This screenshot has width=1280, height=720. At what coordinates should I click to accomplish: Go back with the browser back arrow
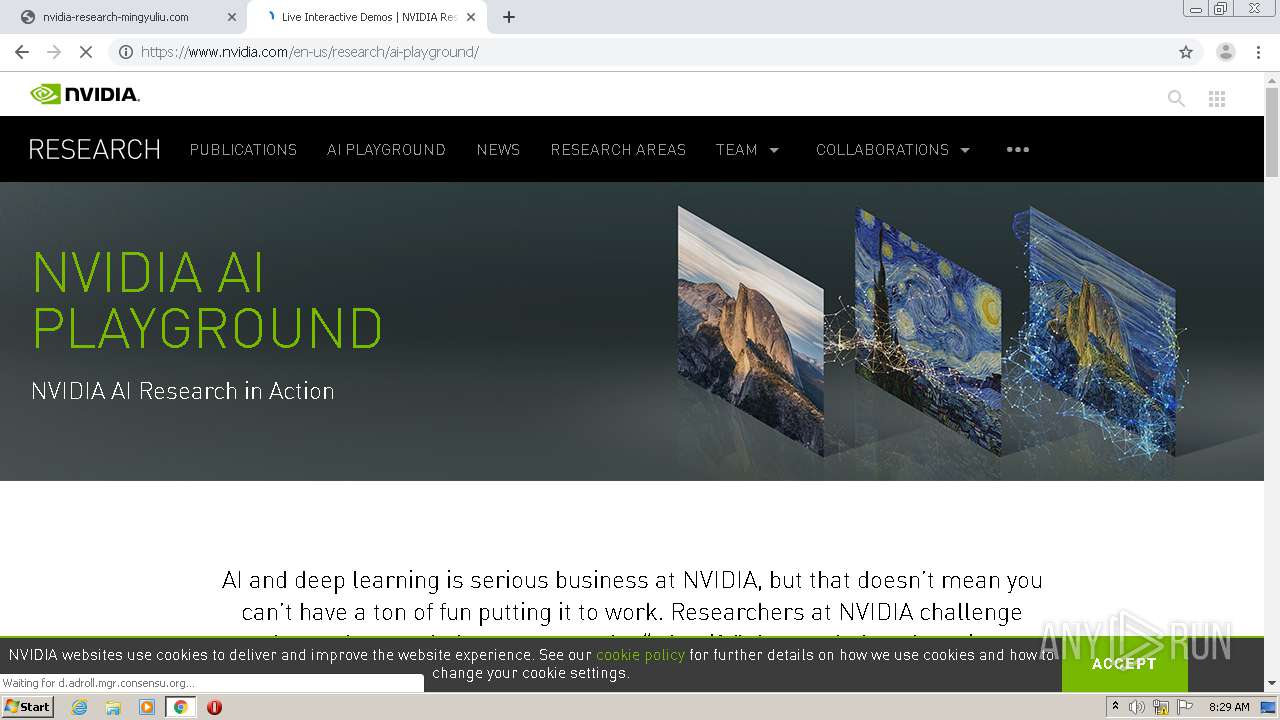click(22, 52)
